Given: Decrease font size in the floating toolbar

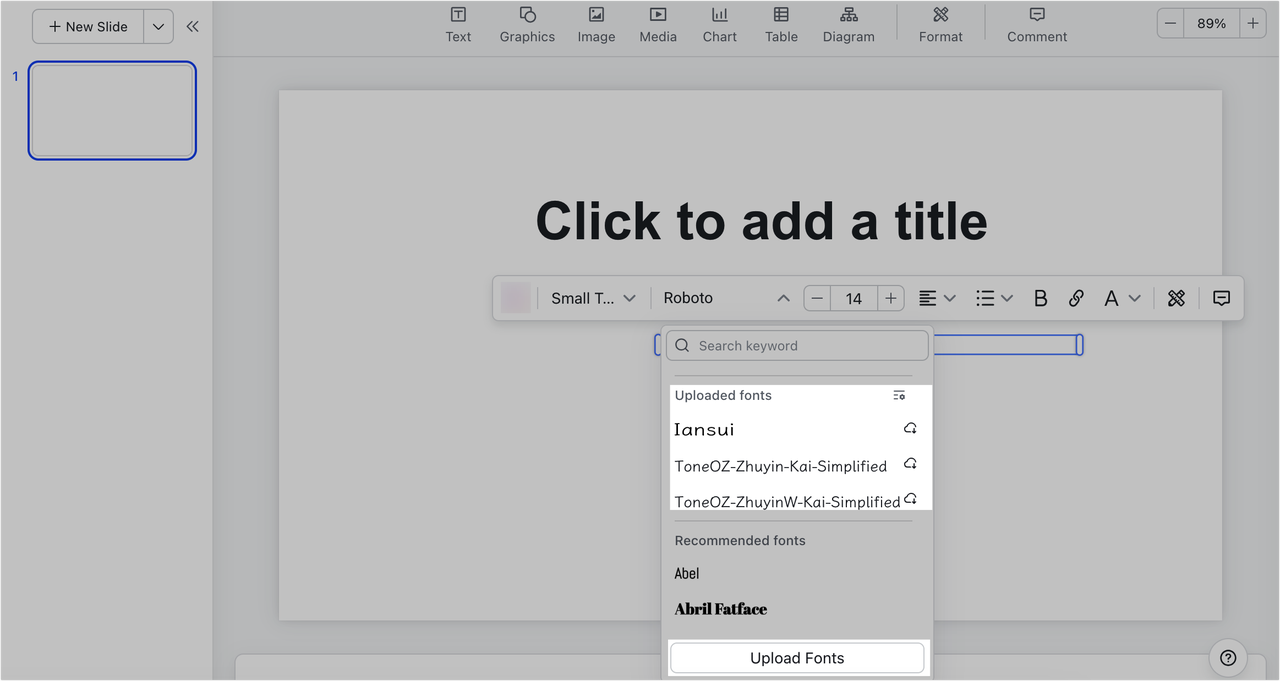Looking at the screenshot, I should [x=817, y=298].
